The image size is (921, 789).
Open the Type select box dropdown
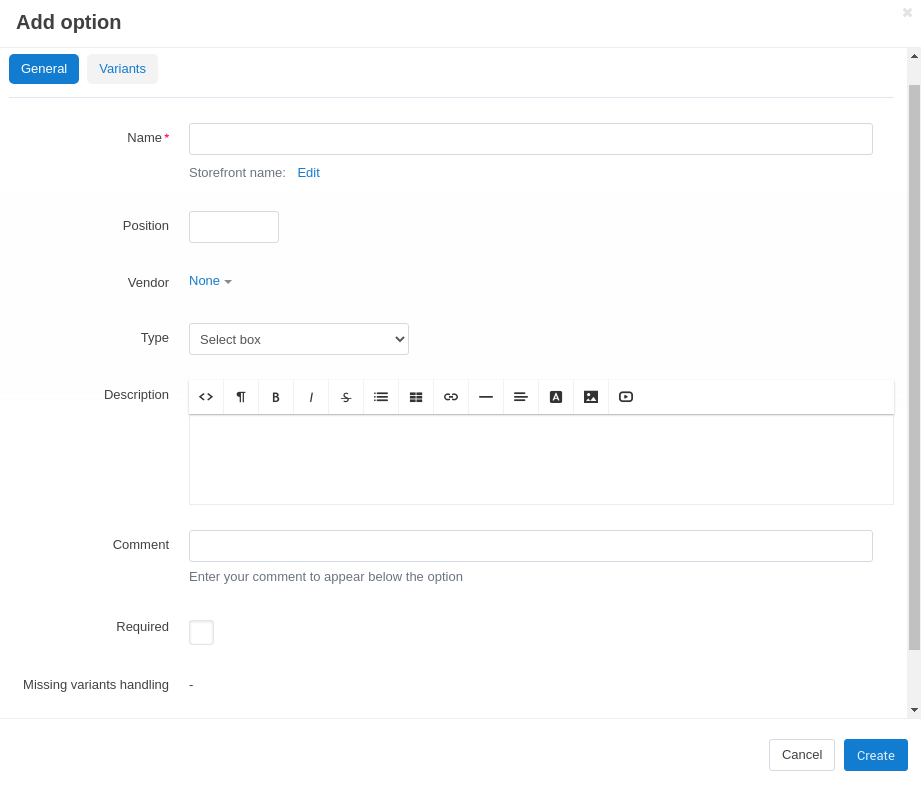pyautogui.click(x=299, y=339)
